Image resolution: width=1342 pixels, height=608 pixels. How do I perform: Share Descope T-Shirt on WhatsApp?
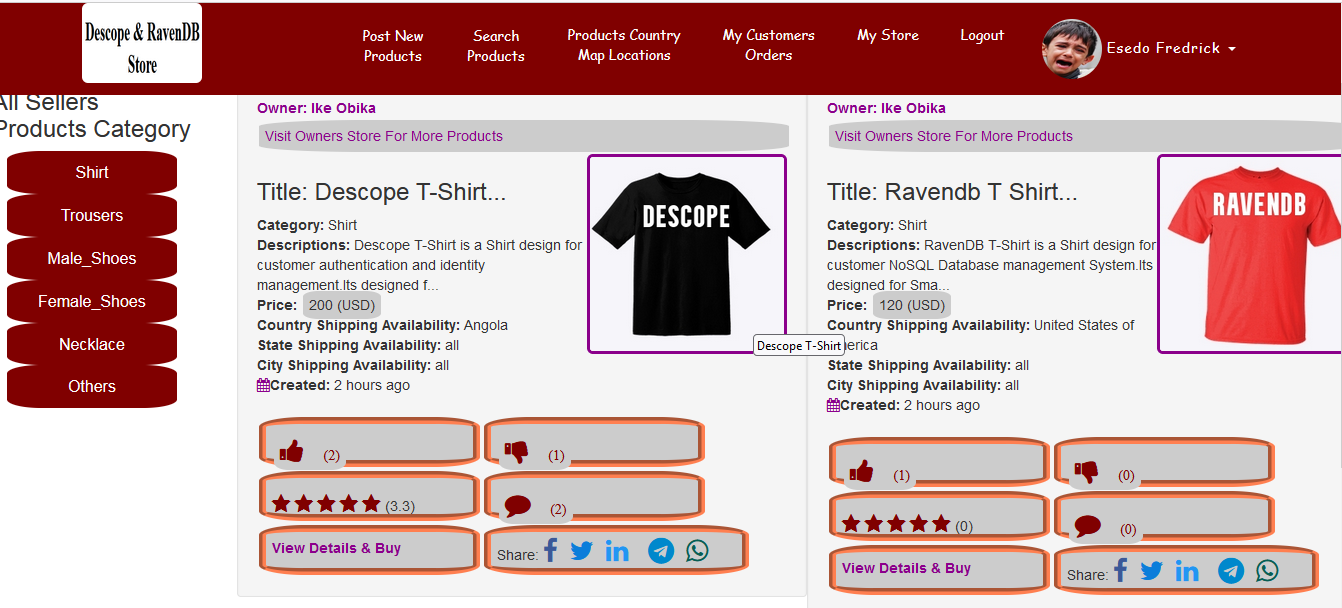[697, 550]
